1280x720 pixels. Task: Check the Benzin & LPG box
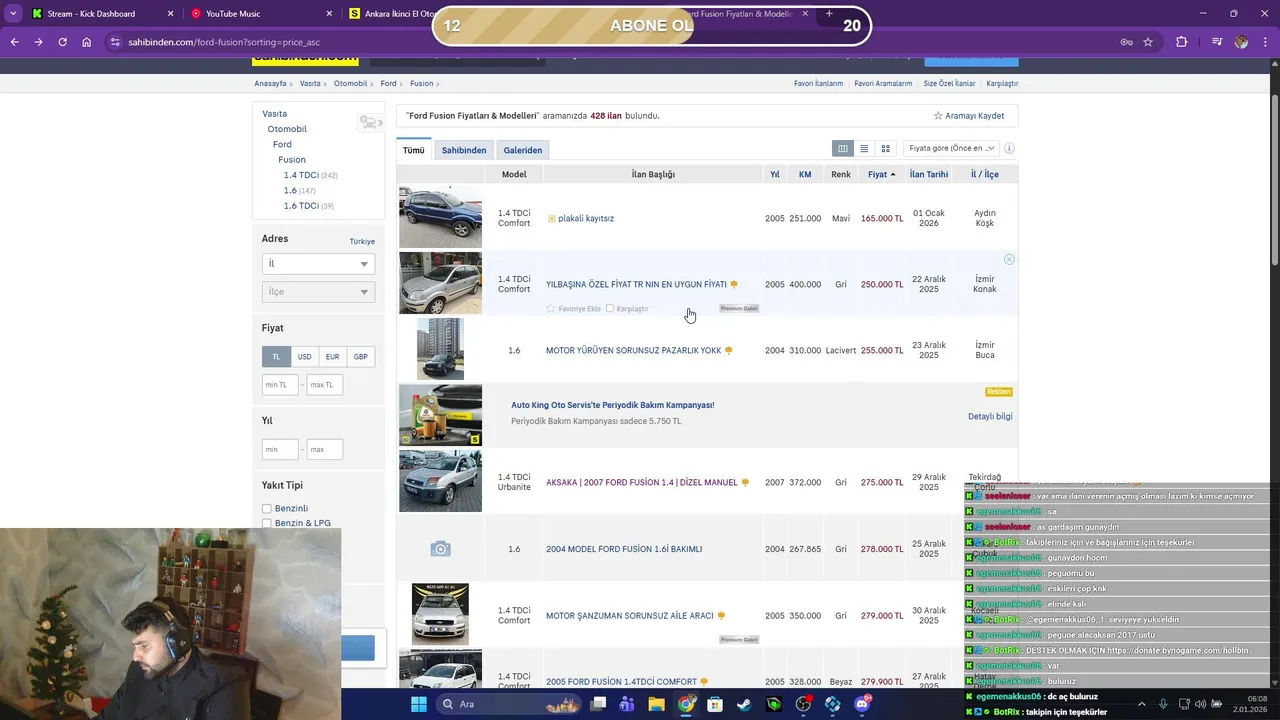point(267,523)
